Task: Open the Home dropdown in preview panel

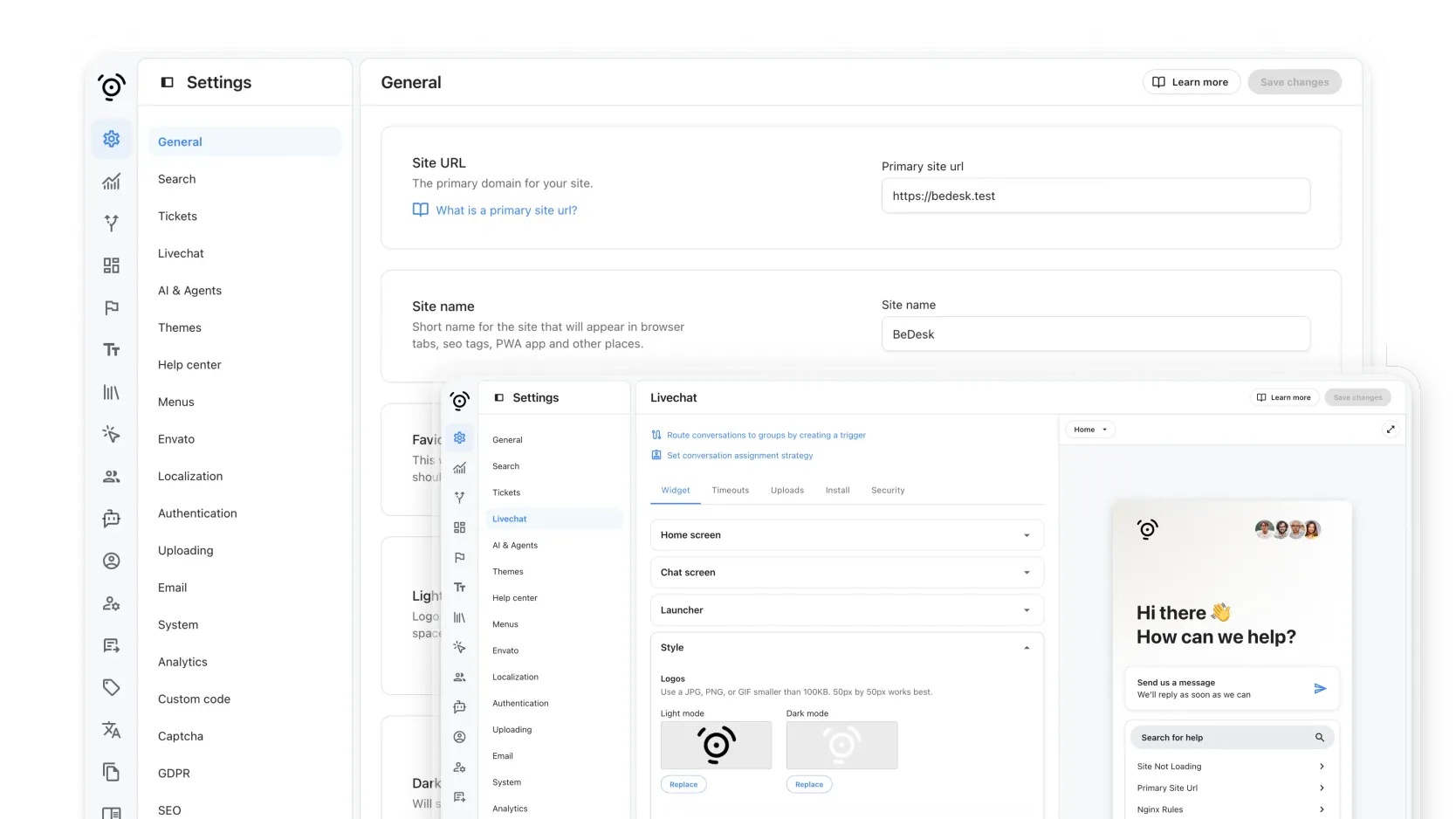Action: [x=1090, y=430]
